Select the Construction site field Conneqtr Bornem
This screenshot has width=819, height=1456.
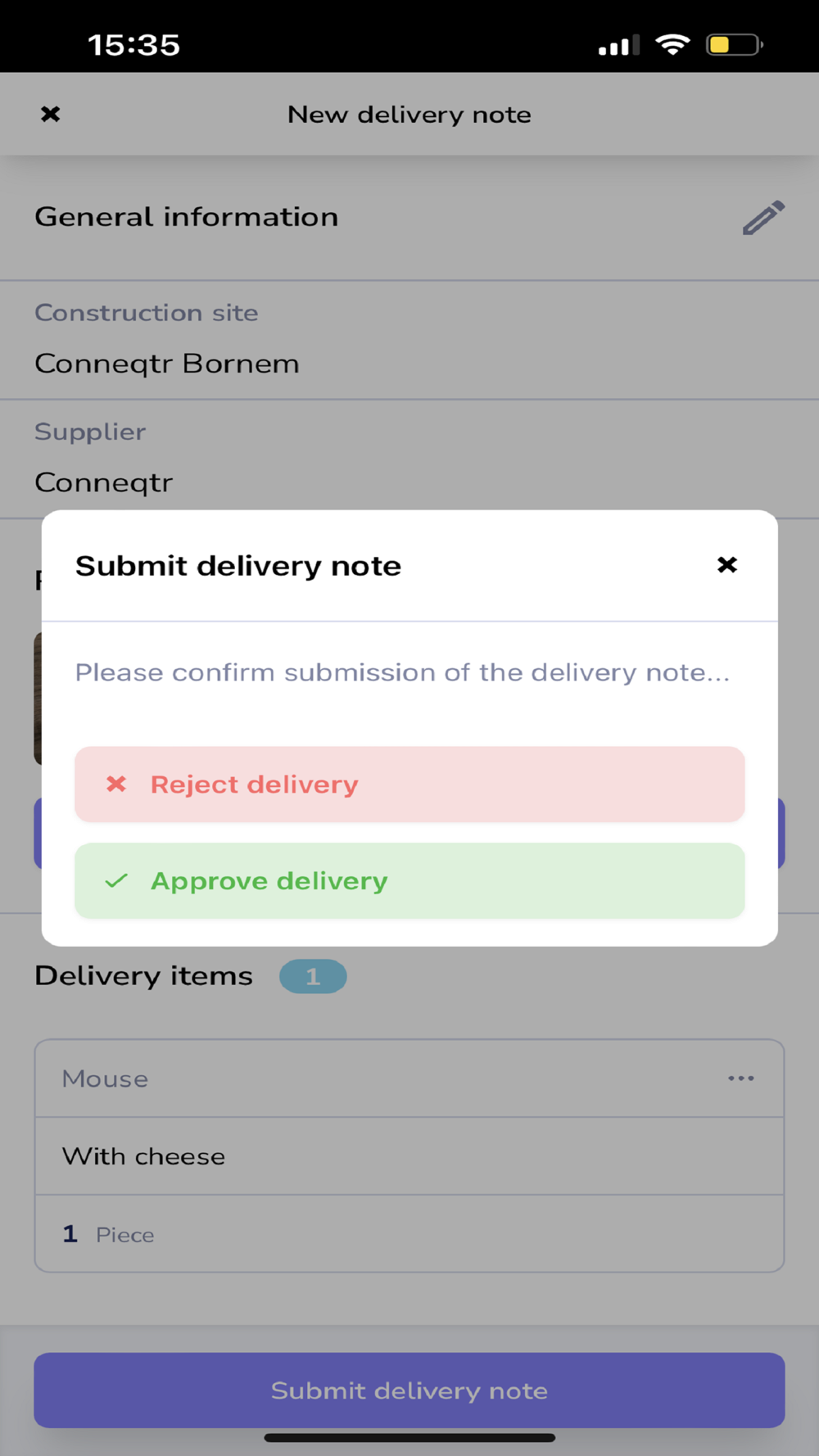coord(409,341)
